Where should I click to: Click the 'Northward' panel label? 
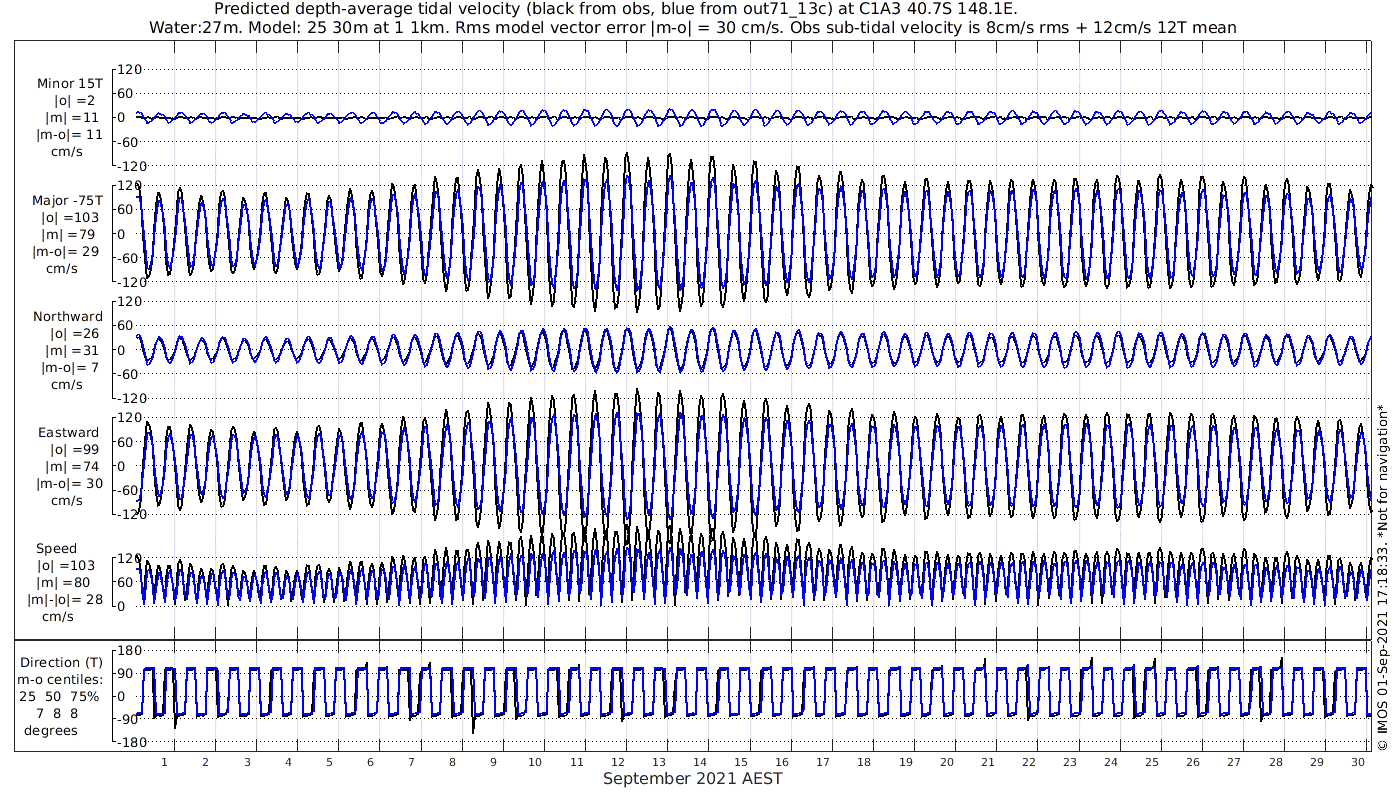(x=68, y=317)
